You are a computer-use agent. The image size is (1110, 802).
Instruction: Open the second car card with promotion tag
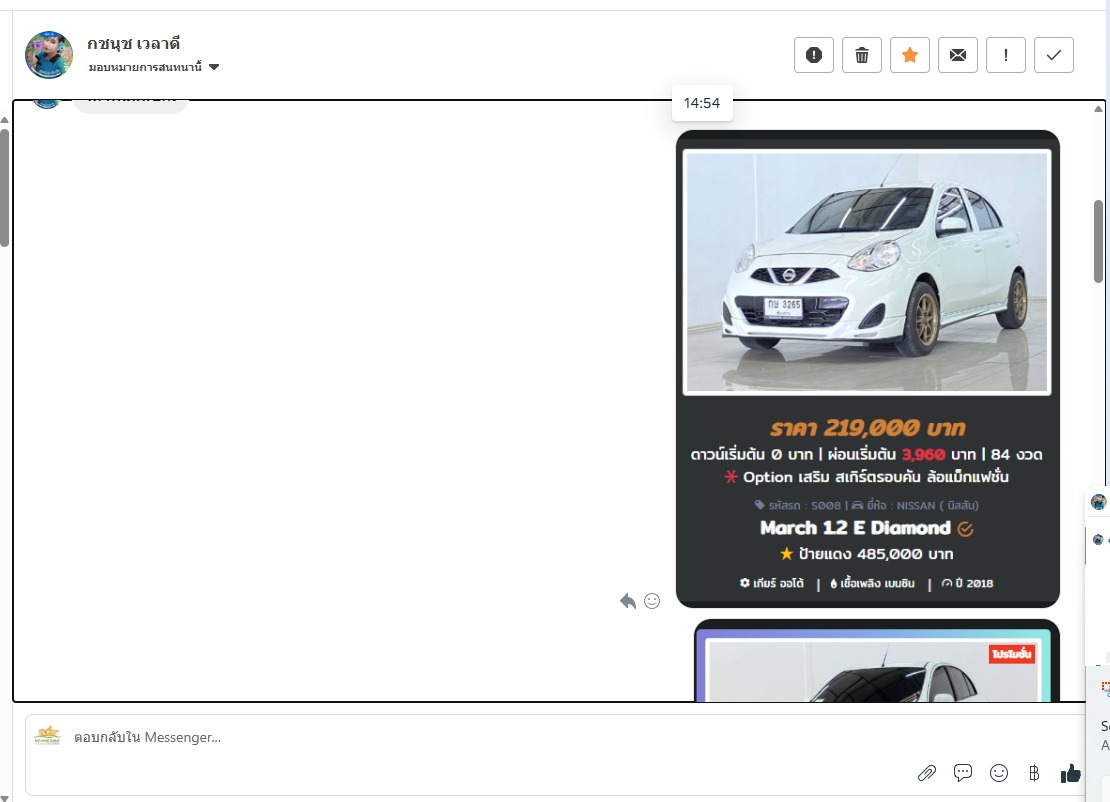pos(876,665)
